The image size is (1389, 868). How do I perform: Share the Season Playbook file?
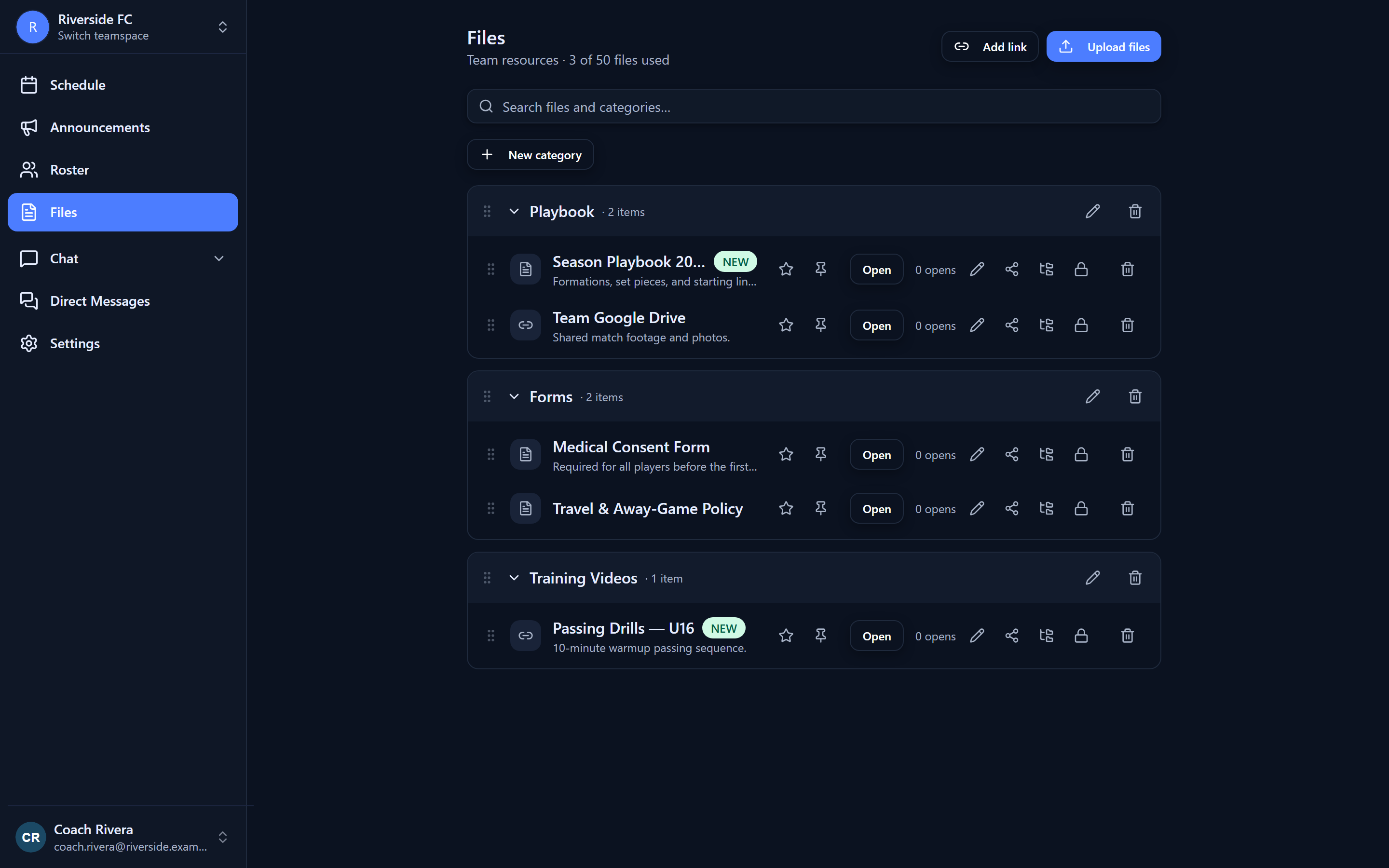pyautogui.click(x=1012, y=269)
